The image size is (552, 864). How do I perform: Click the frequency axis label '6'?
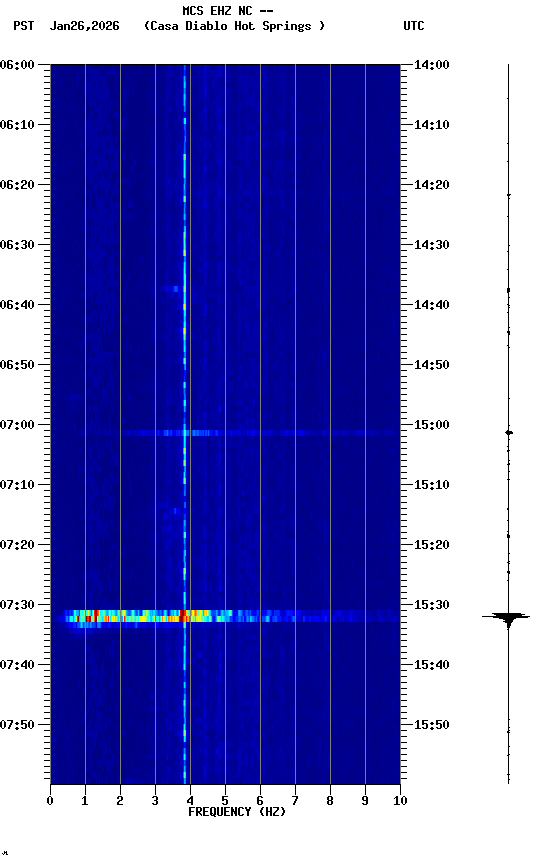coord(260,801)
